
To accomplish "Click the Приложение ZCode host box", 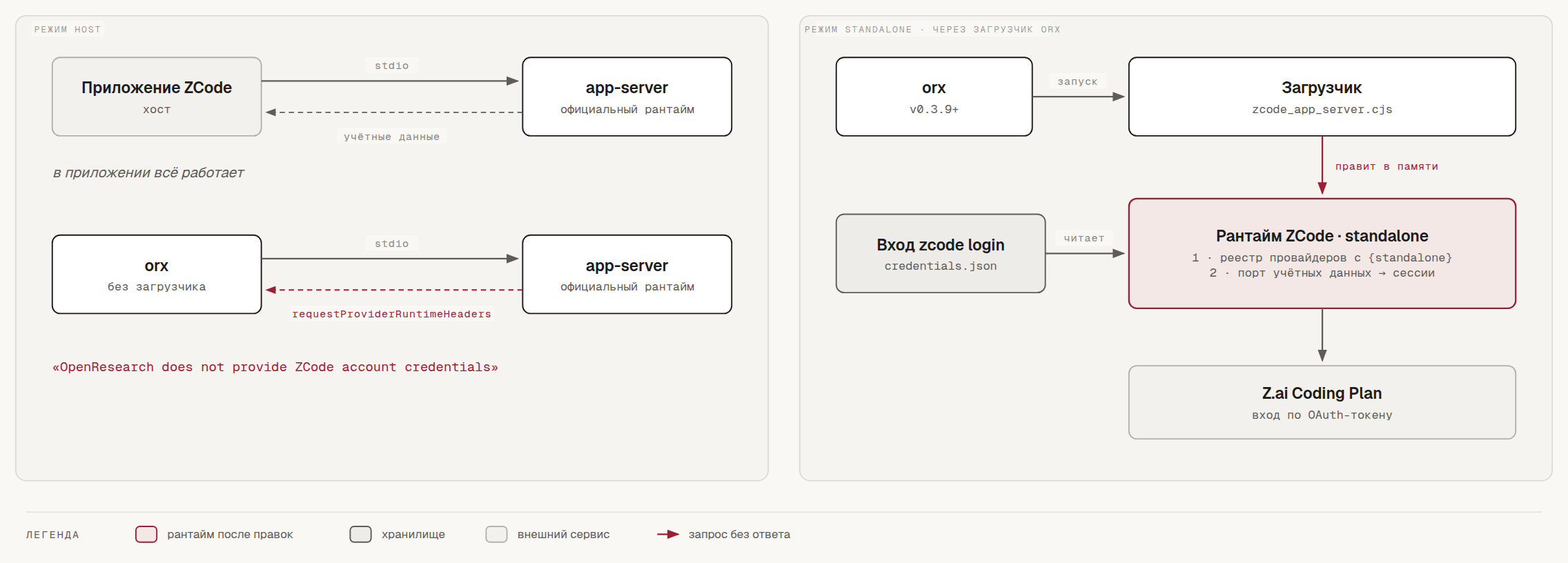I will click(x=157, y=97).
